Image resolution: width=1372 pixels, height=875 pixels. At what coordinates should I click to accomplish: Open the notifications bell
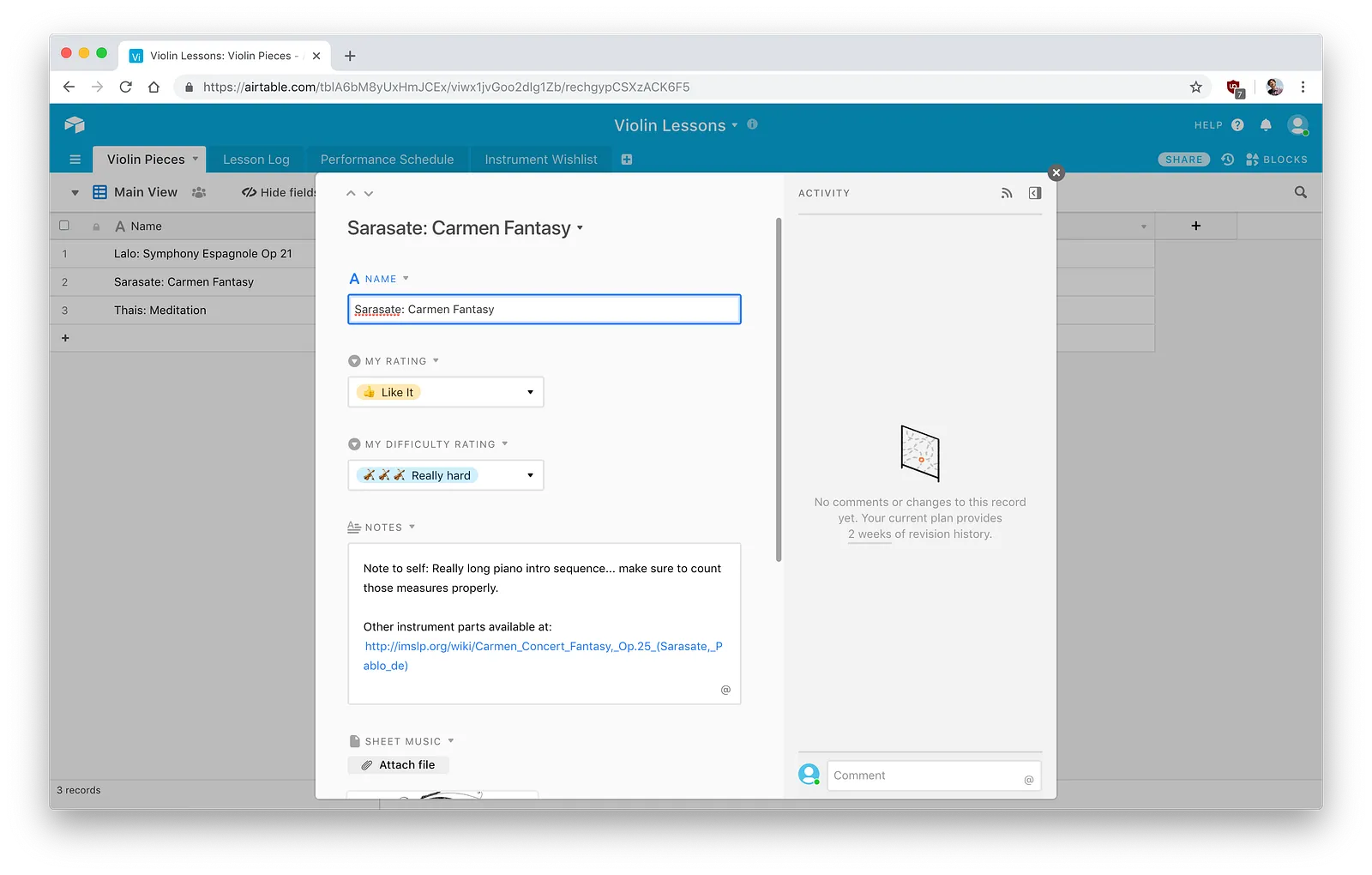point(1266,125)
